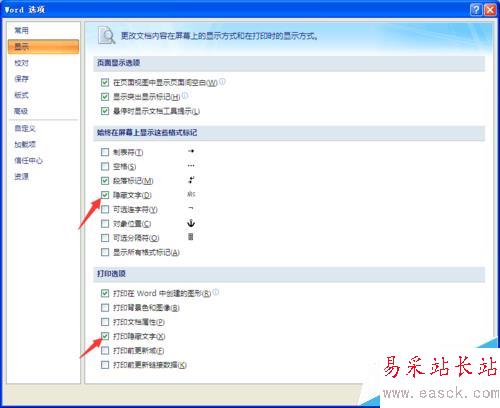The width and height of the screenshot is (500, 408).
Task: Uncheck the 段落标记 checkbox
Action: pos(105,181)
